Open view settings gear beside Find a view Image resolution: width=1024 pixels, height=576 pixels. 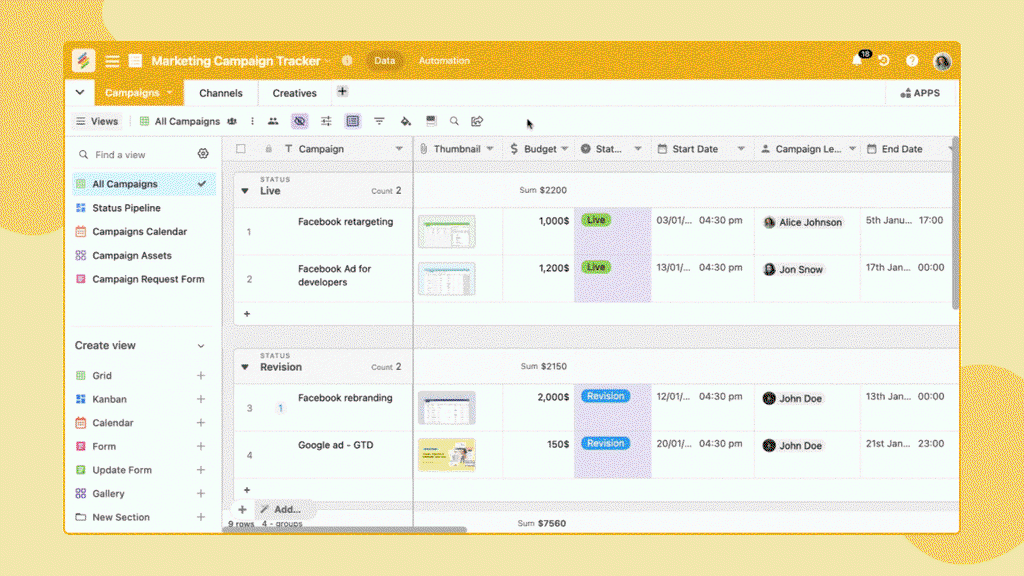pos(203,154)
